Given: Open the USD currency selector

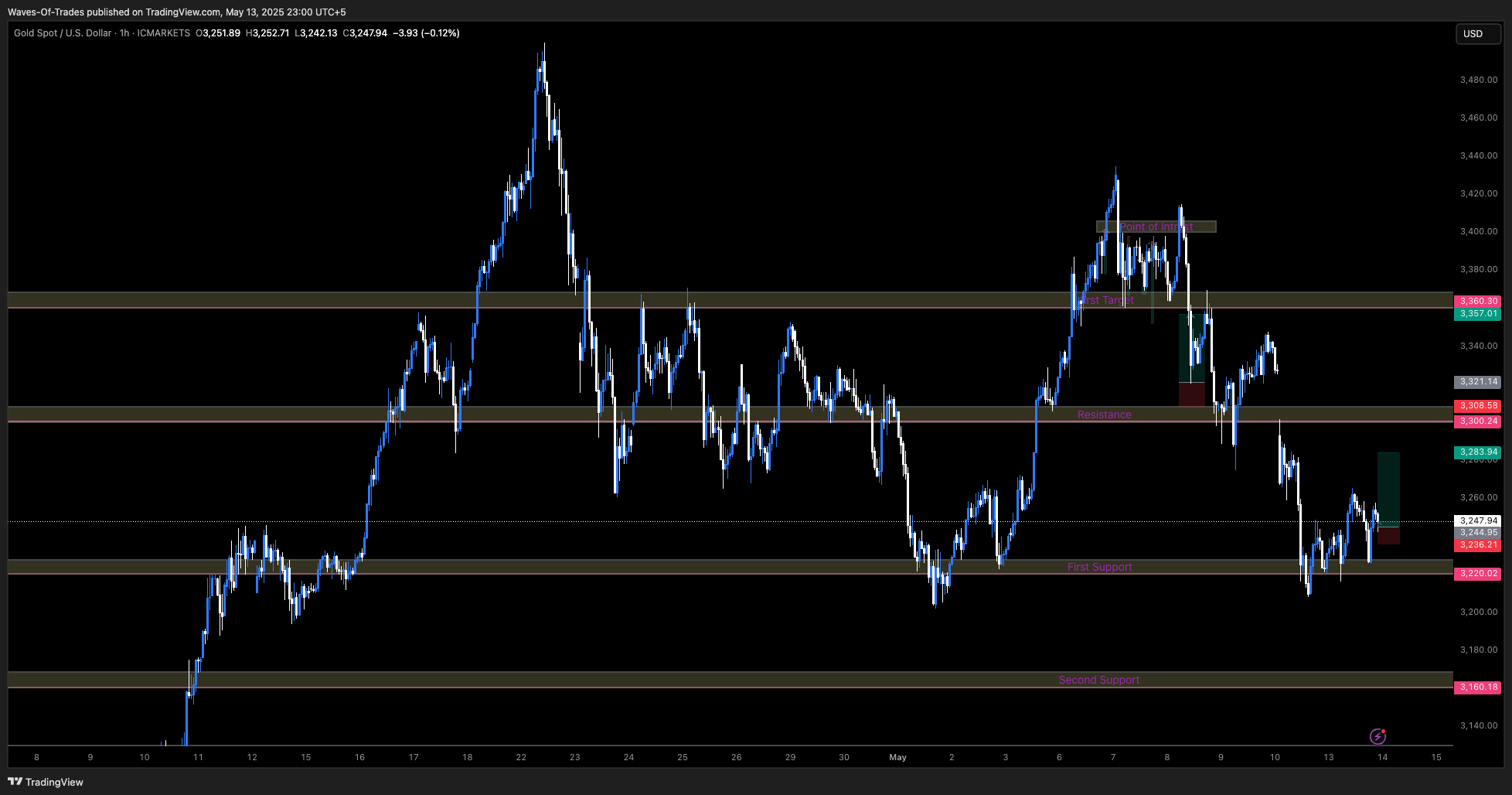Looking at the screenshot, I should point(1478,34).
